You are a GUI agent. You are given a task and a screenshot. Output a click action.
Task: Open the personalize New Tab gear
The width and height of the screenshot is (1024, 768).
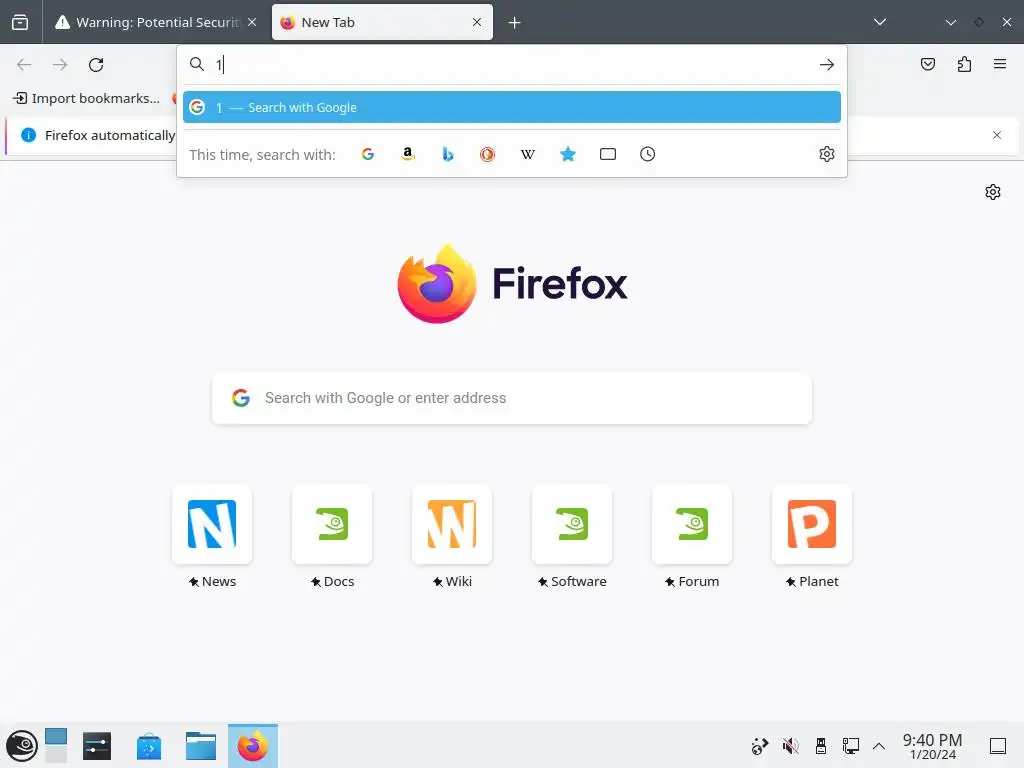(993, 192)
